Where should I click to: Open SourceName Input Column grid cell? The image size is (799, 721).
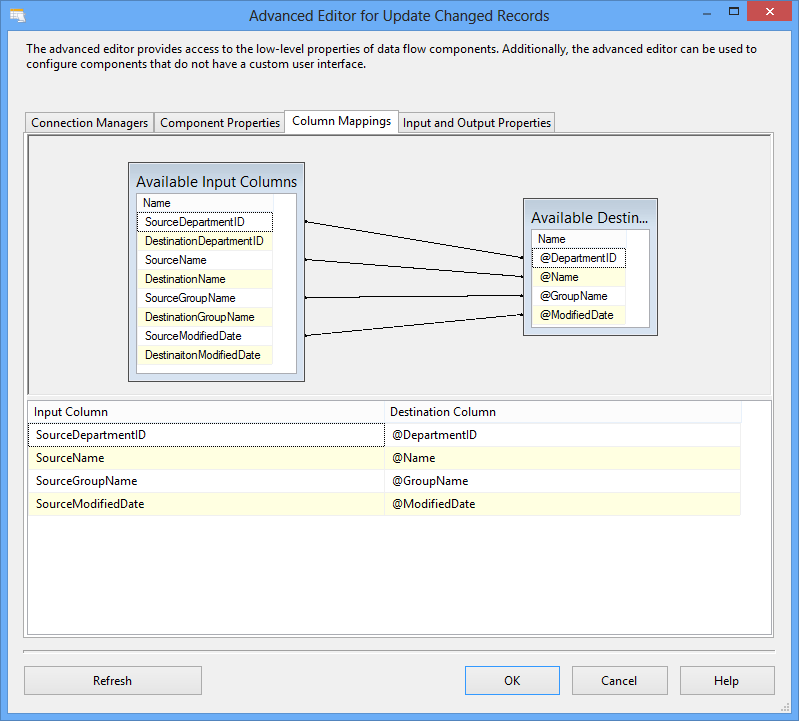click(206, 458)
